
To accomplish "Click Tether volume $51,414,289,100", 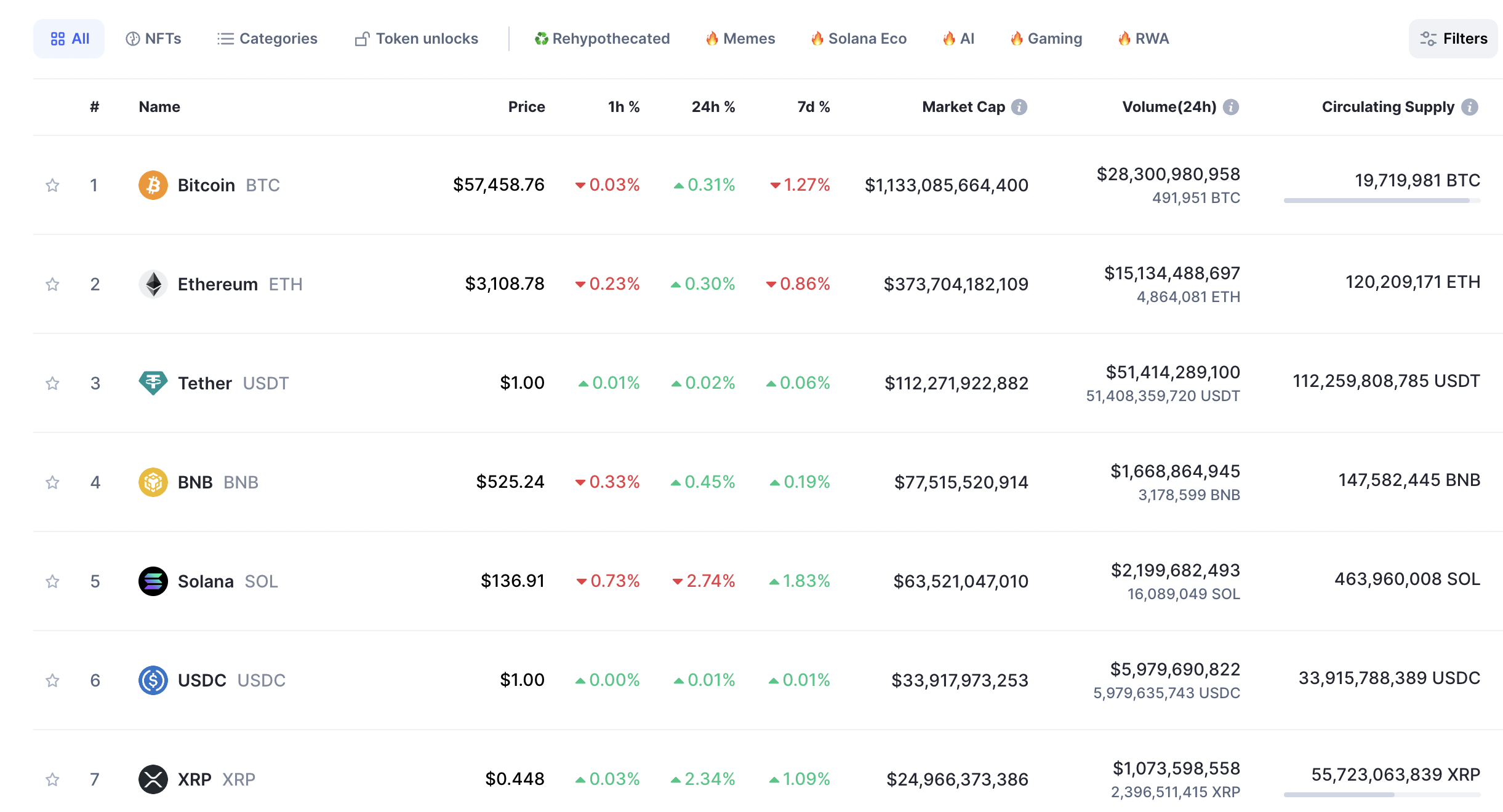I will (x=1173, y=372).
